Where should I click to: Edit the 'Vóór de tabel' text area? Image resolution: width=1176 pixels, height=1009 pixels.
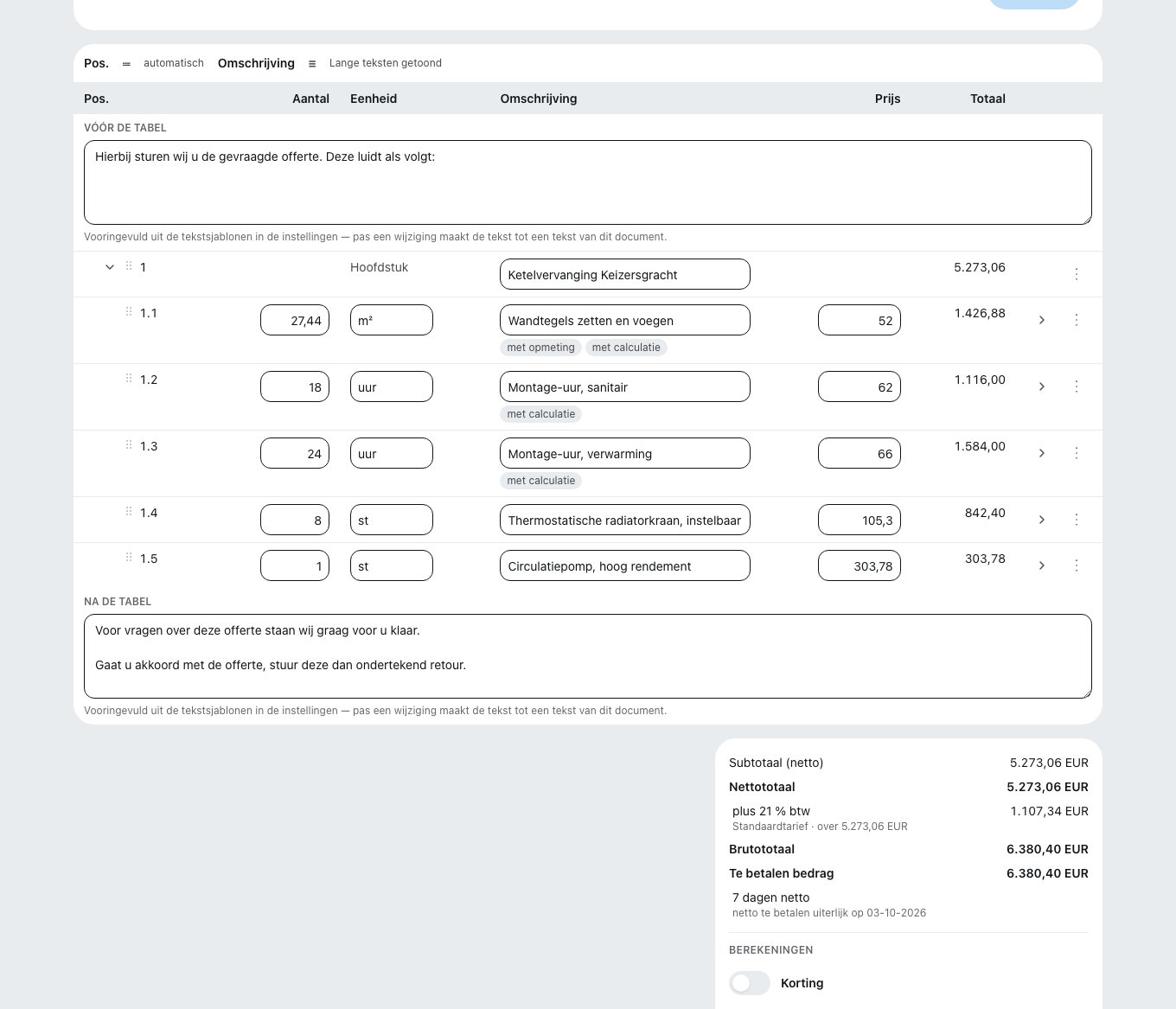(x=588, y=182)
